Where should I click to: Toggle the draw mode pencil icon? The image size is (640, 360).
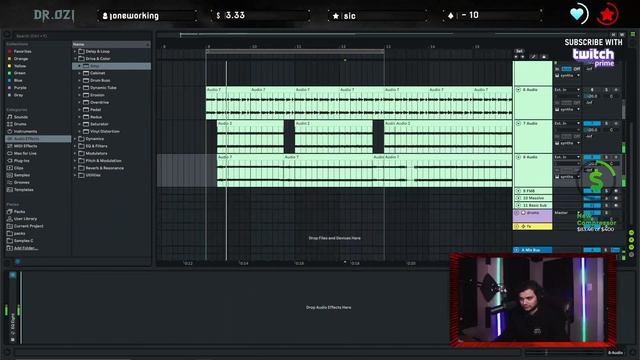tap(533, 57)
